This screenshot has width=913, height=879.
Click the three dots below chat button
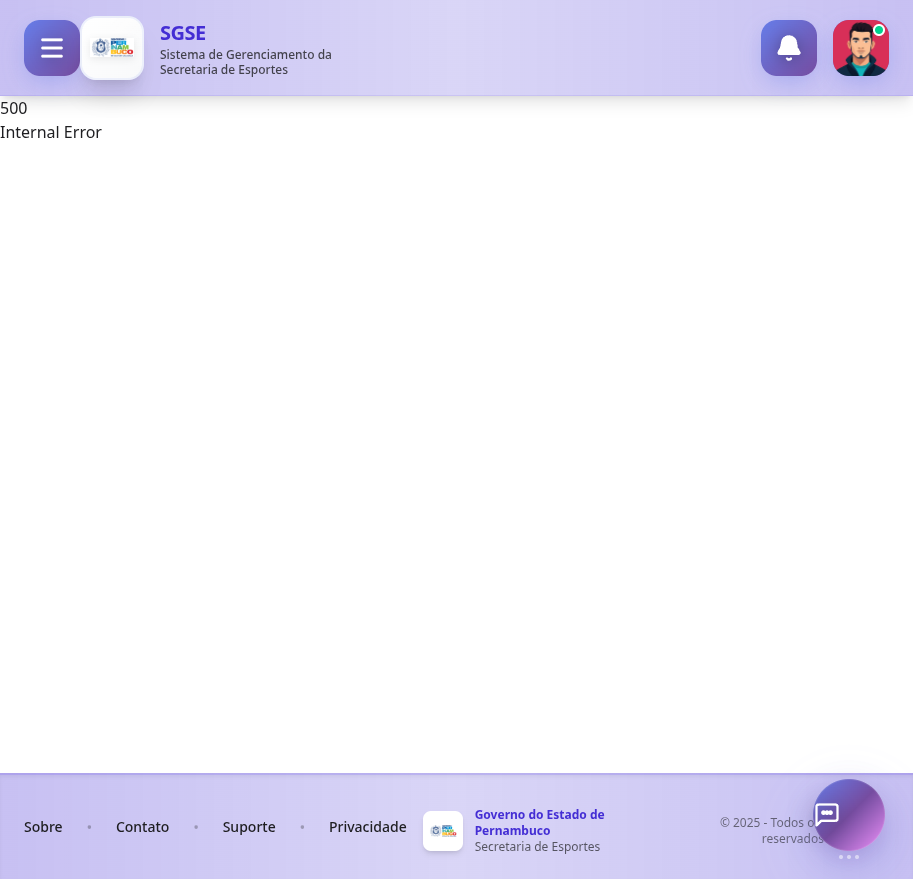pos(848,857)
